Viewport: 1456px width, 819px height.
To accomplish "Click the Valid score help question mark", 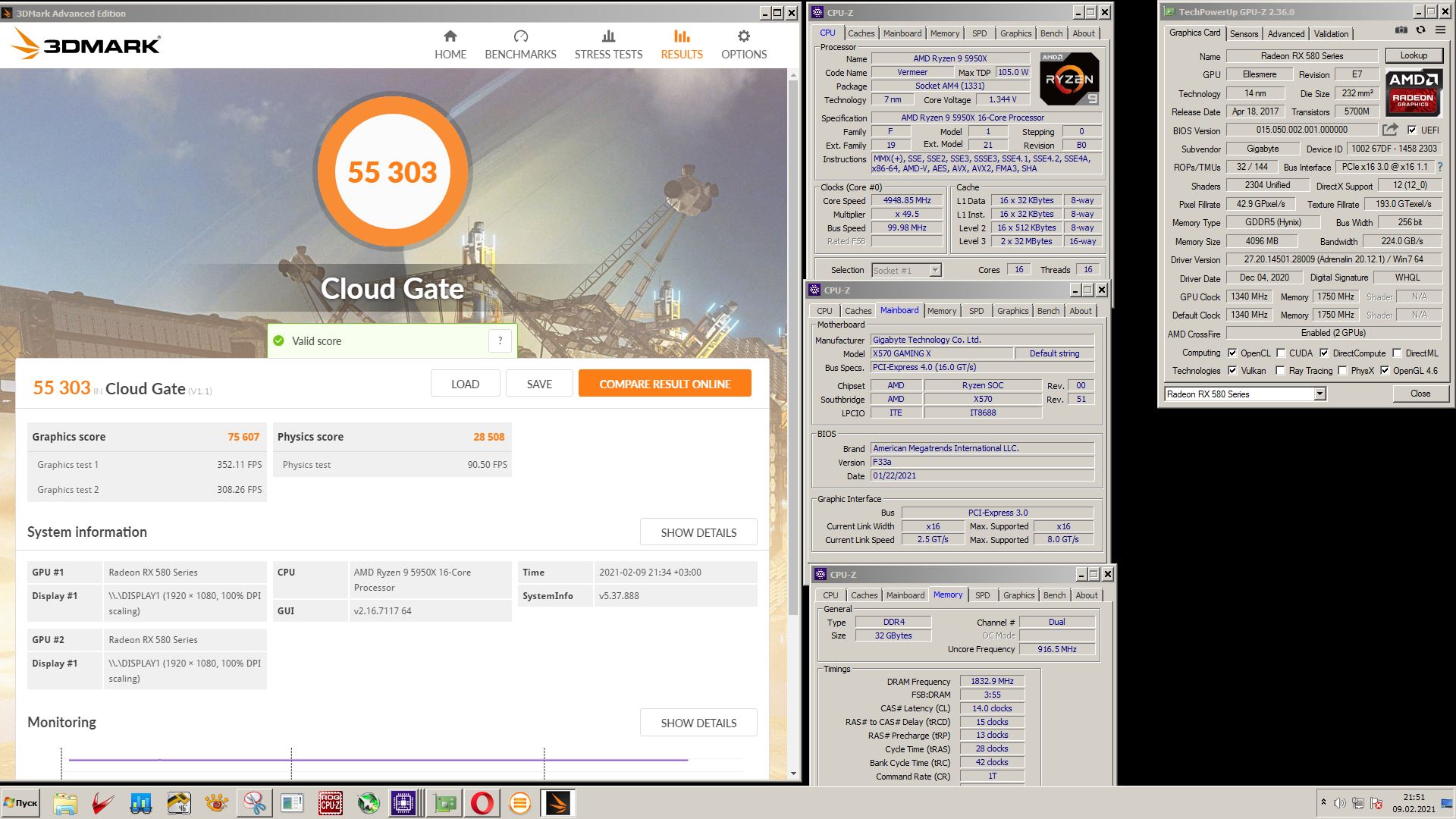I will pos(500,341).
